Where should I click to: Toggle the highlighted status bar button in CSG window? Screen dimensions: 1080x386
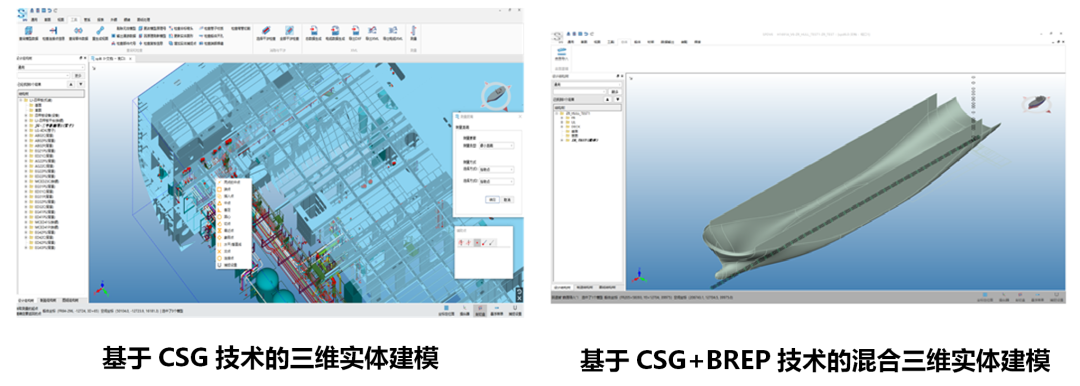(480, 310)
